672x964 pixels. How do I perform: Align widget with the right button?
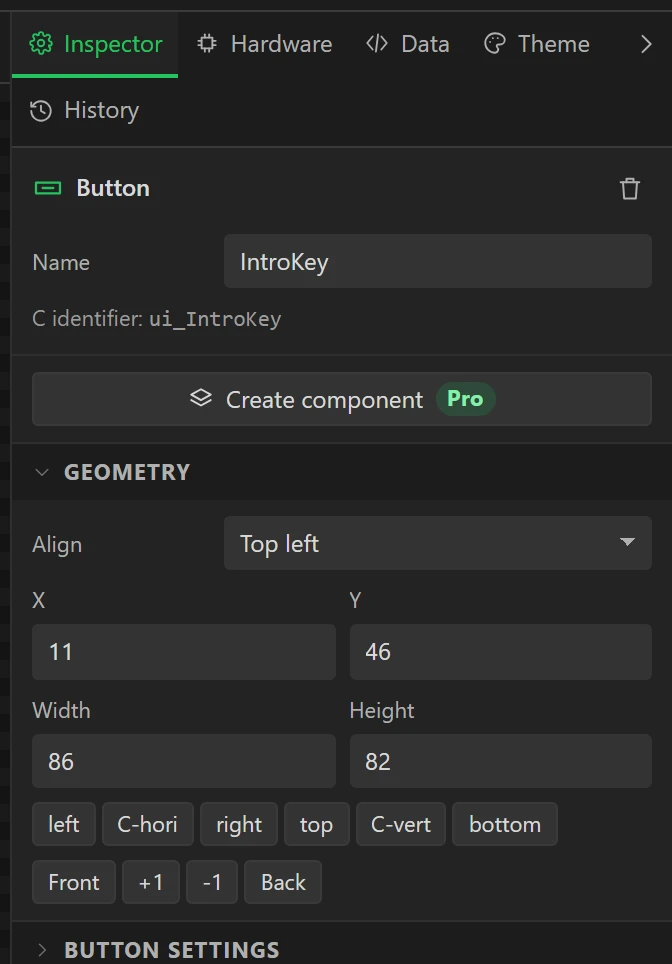click(x=239, y=824)
